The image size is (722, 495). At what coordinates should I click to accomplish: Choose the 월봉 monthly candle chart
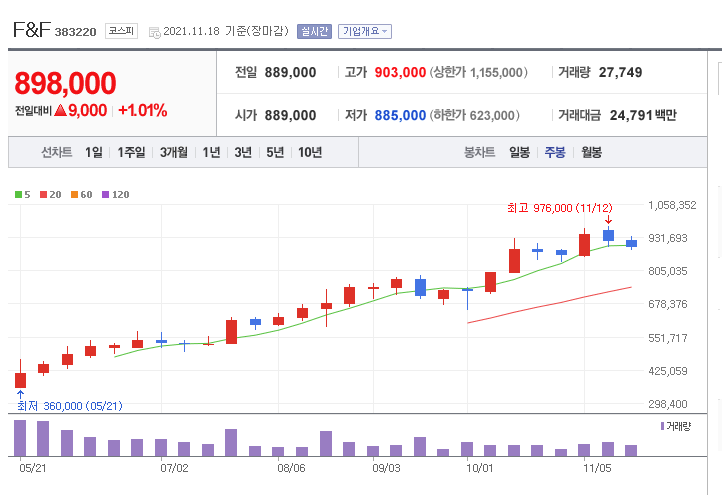[x=591, y=152]
